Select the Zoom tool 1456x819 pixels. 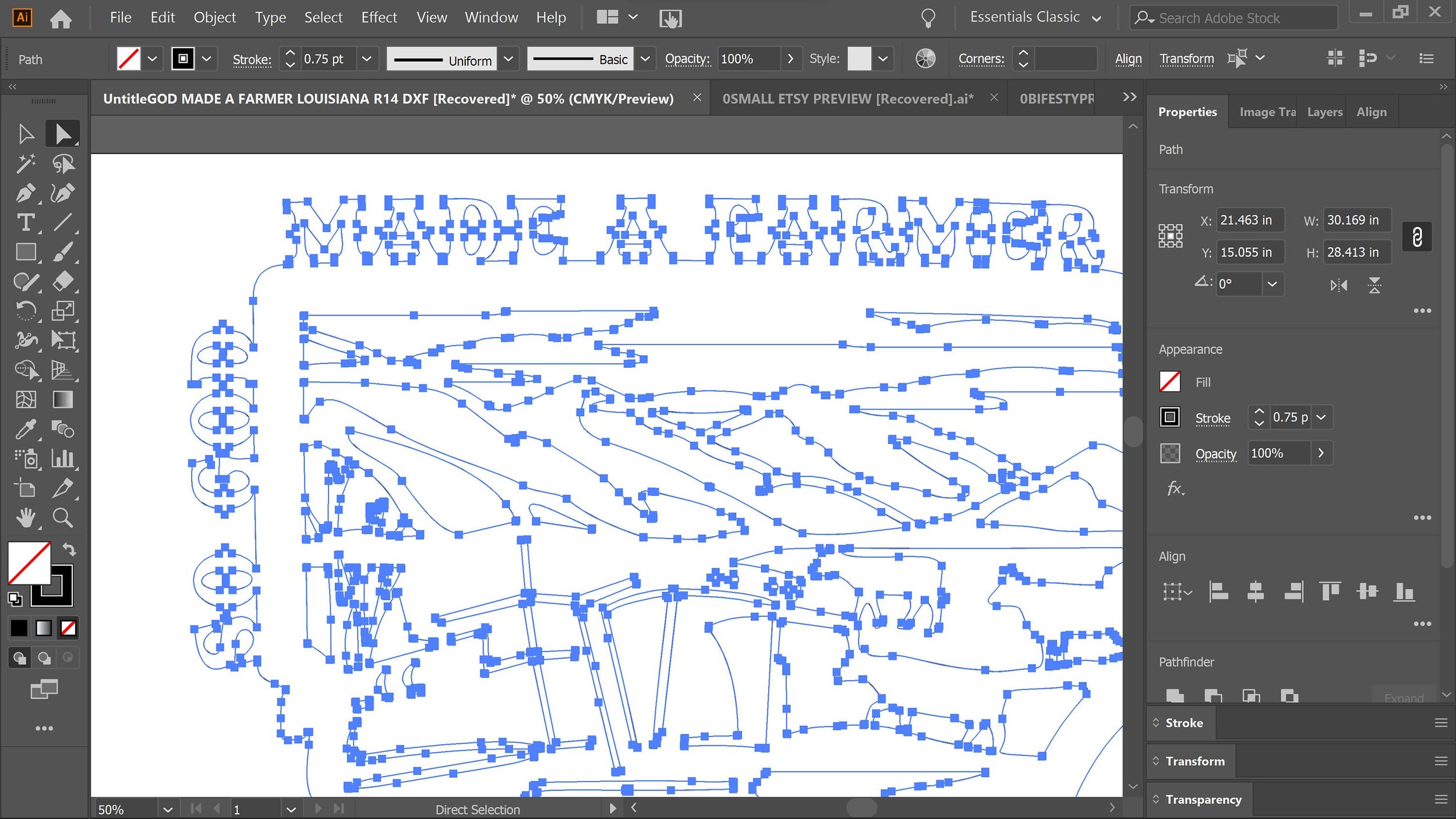pos(63,517)
